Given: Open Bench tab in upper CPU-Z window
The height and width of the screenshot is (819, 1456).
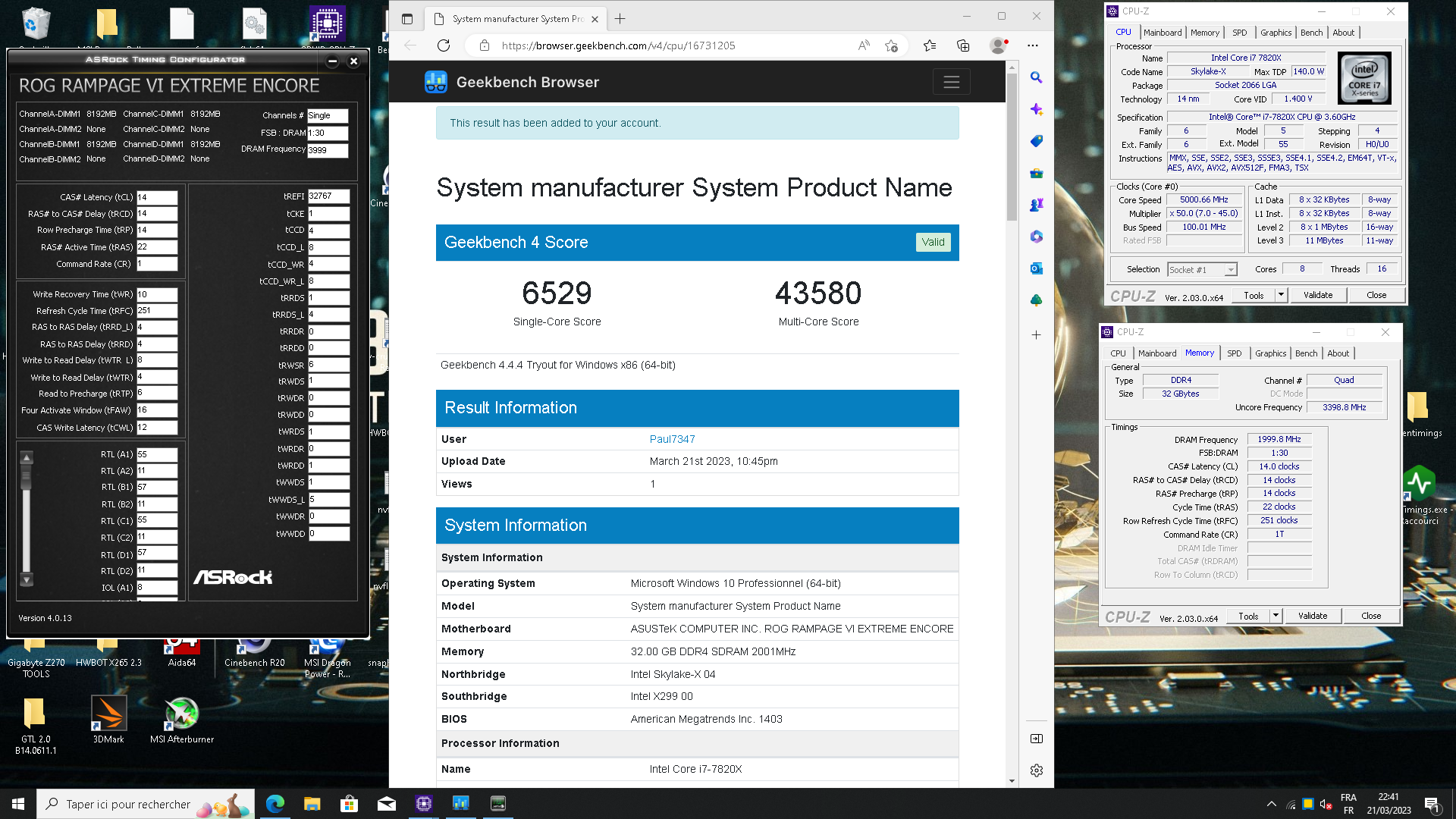Looking at the screenshot, I should coord(1311,33).
